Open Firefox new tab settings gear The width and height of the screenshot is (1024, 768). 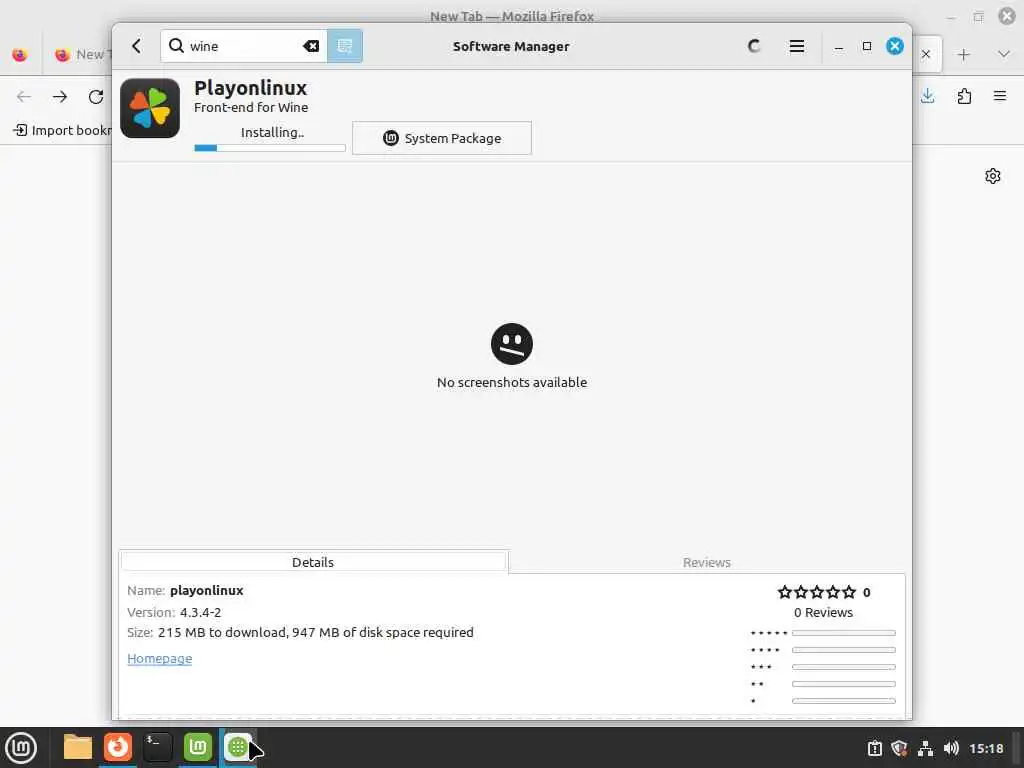pyautogui.click(x=993, y=176)
